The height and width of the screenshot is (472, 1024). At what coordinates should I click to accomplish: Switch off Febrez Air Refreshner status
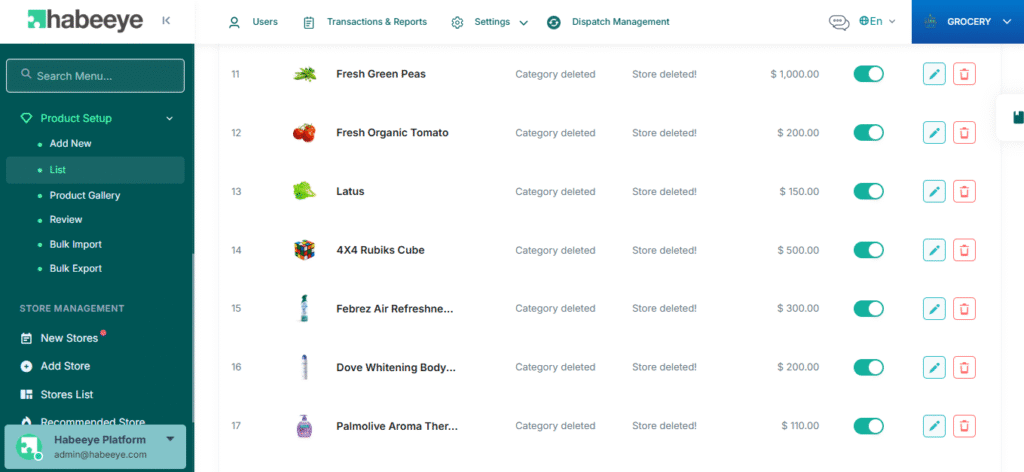coord(868,308)
